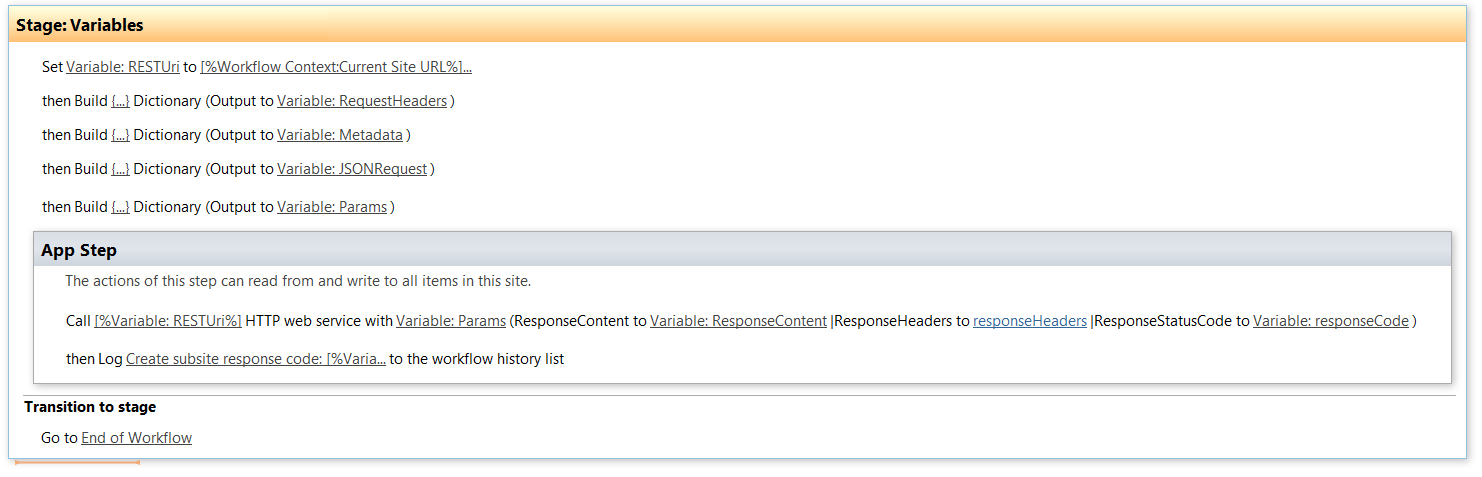
Task: Open dictionary builder for the JSONRequest line
Action: tap(120, 169)
